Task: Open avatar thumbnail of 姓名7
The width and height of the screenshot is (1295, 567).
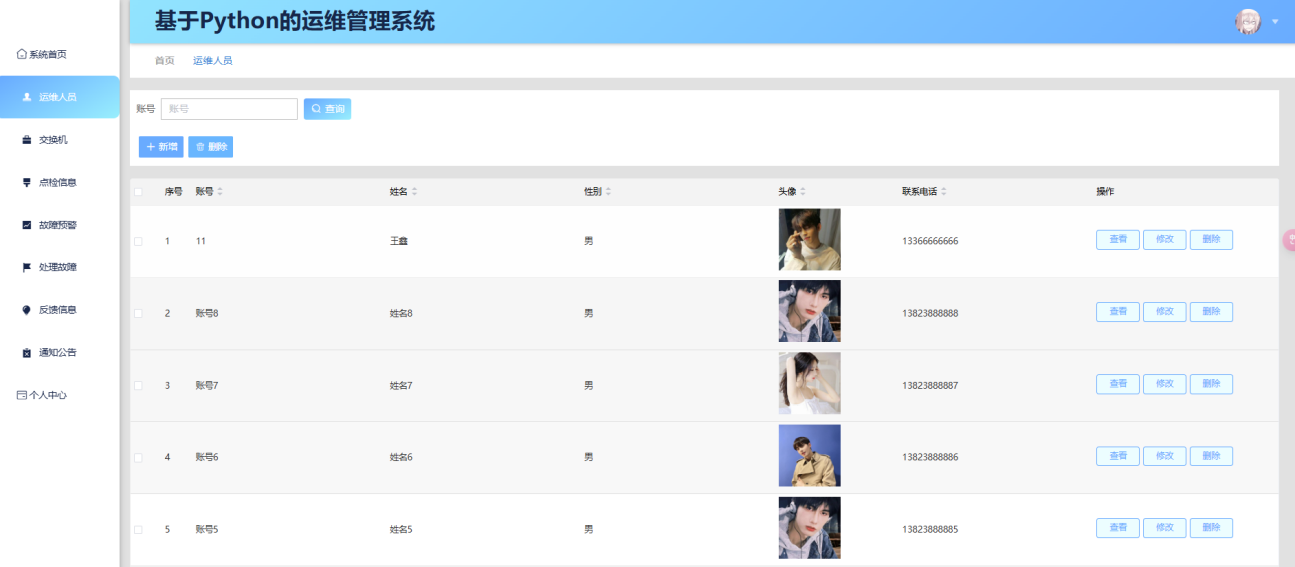Action: click(810, 384)
